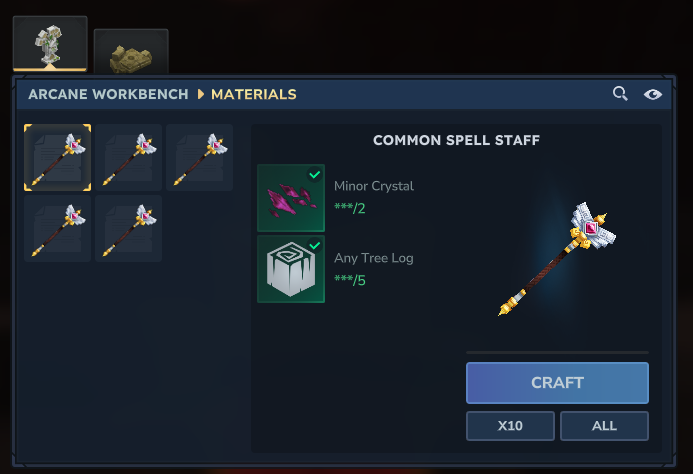
Task: Toggle the eye visibility icon
Action: pyautogui.click(x=653, y=94)
